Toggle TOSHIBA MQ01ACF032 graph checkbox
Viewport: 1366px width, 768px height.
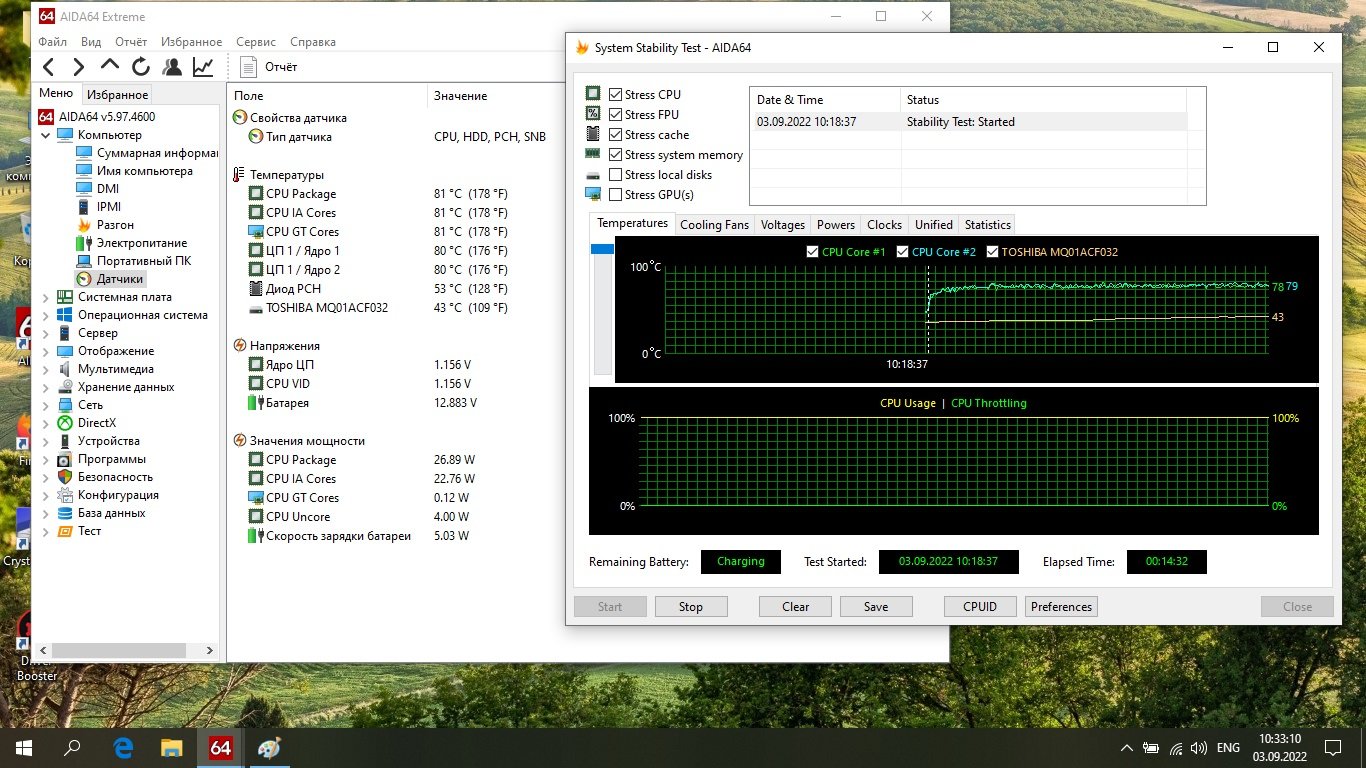coord(992,252)
